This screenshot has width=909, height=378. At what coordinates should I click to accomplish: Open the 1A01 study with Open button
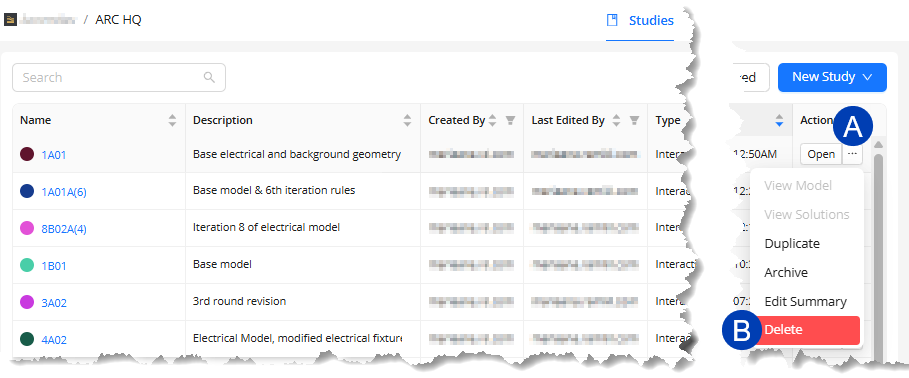point(821,154)
